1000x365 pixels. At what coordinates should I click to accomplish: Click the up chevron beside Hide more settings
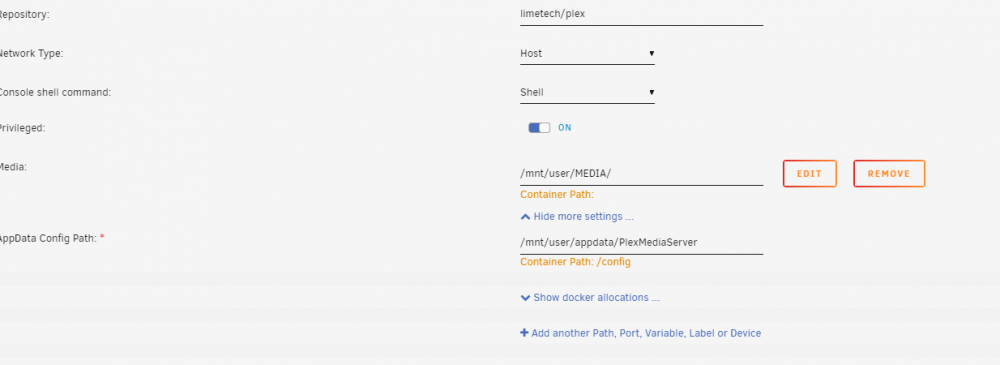(526, 217)
